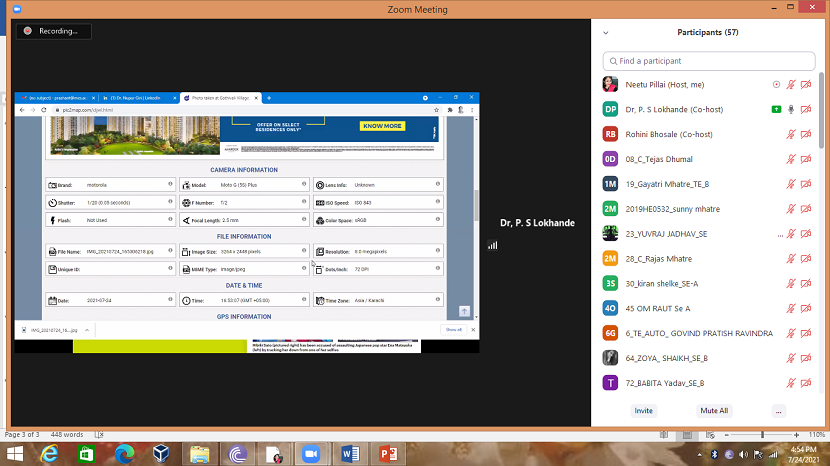This screenshot has width=830, height=466.
Task: Toggle mute for 28_C_Rajas Mhatre
Action: (791, 259)
